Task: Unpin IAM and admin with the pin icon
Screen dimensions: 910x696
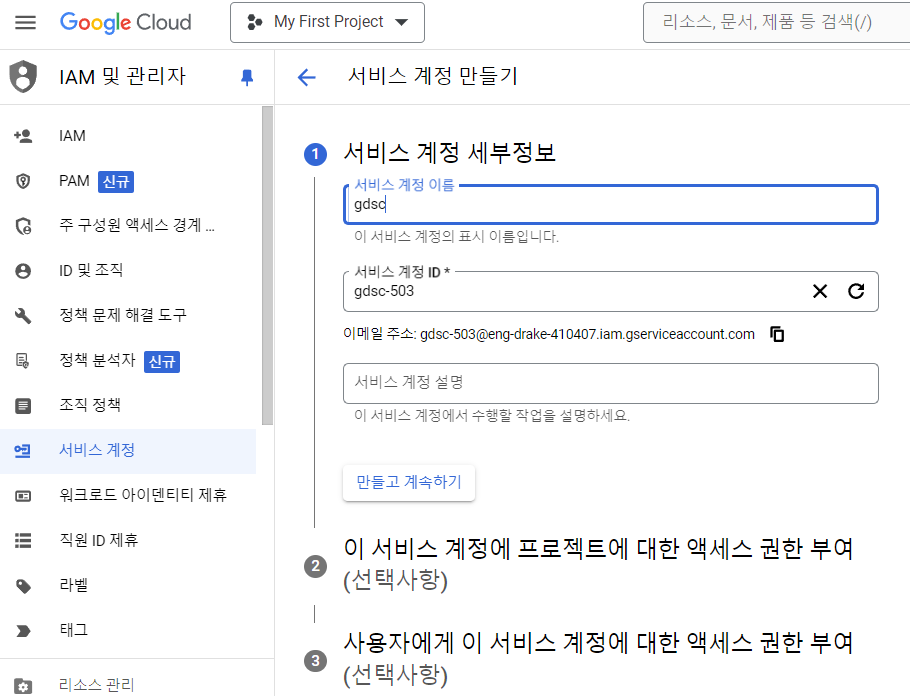Action: tap(247, 77)
